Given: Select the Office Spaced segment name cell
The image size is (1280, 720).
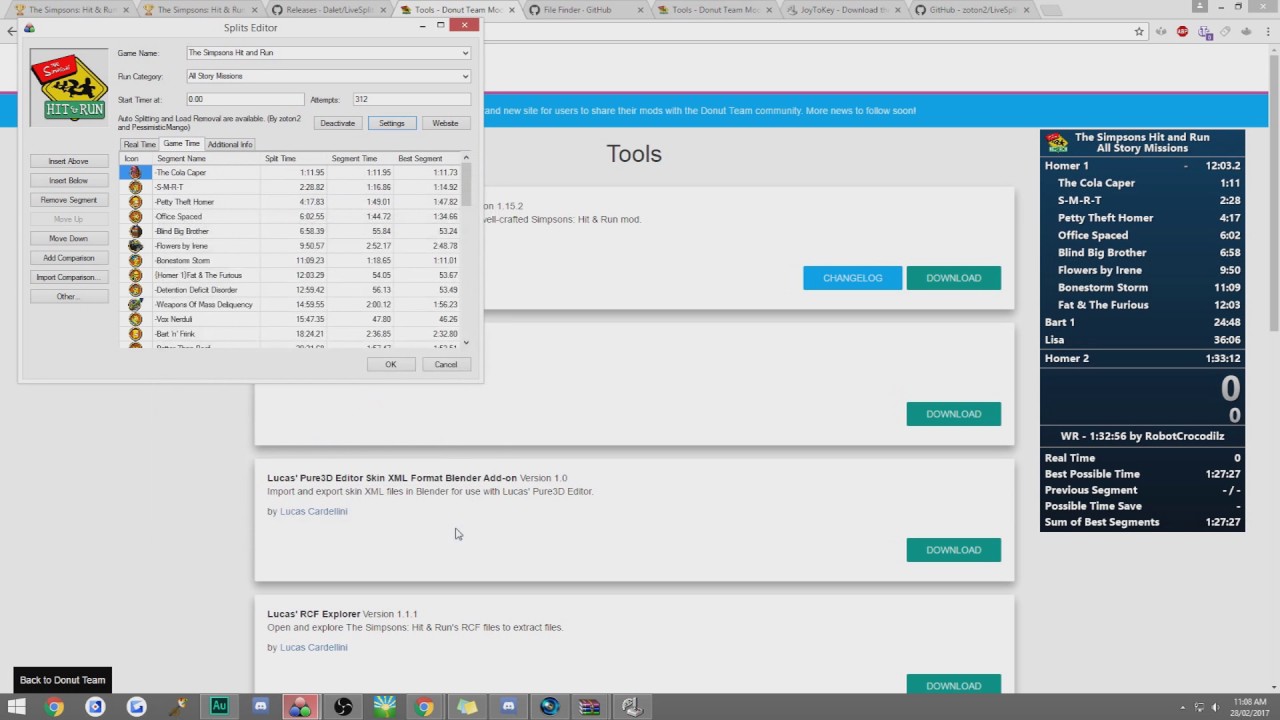Looking at the screenshot, I should point(207,216).
